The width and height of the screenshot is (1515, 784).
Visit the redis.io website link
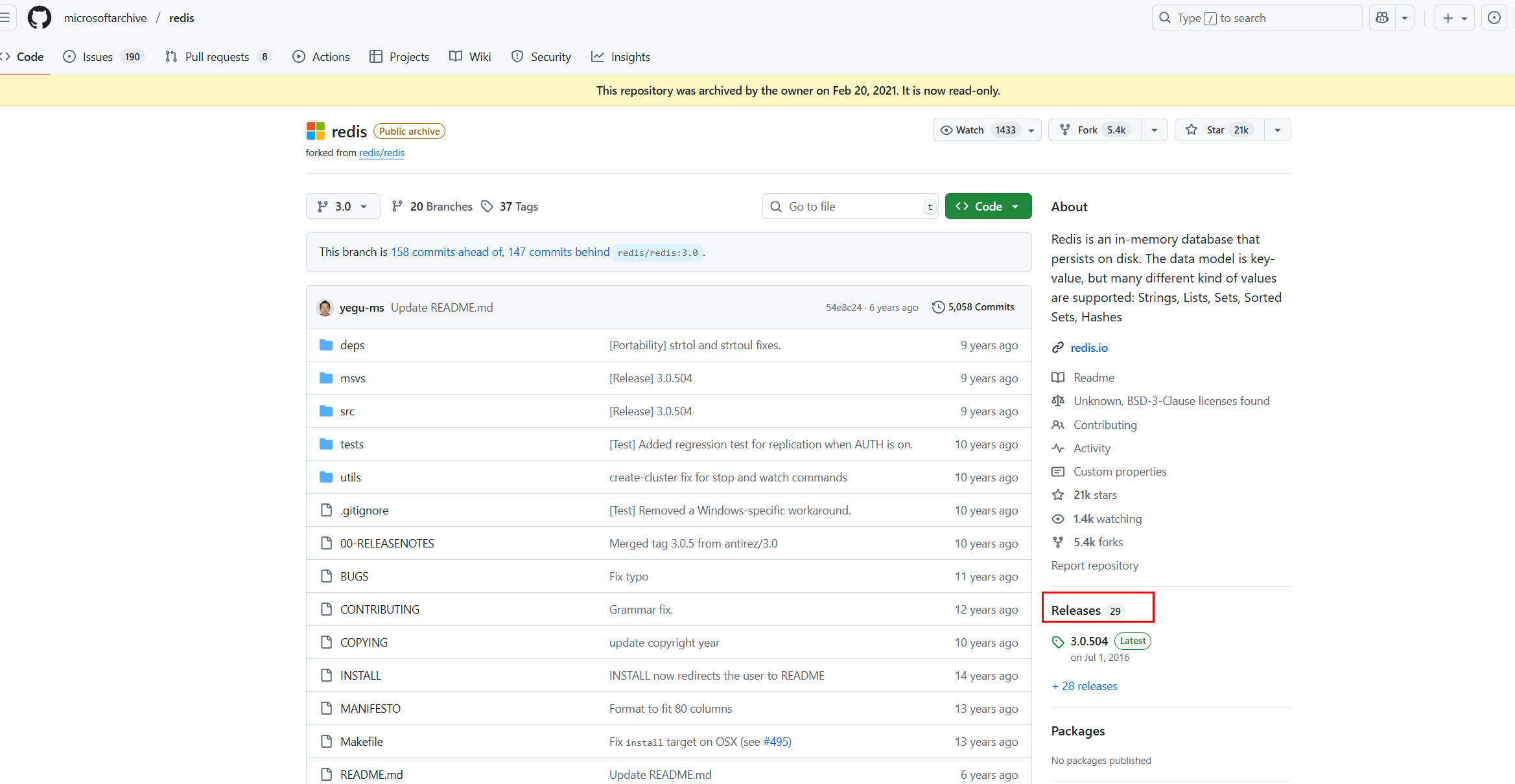[1089, 347]
